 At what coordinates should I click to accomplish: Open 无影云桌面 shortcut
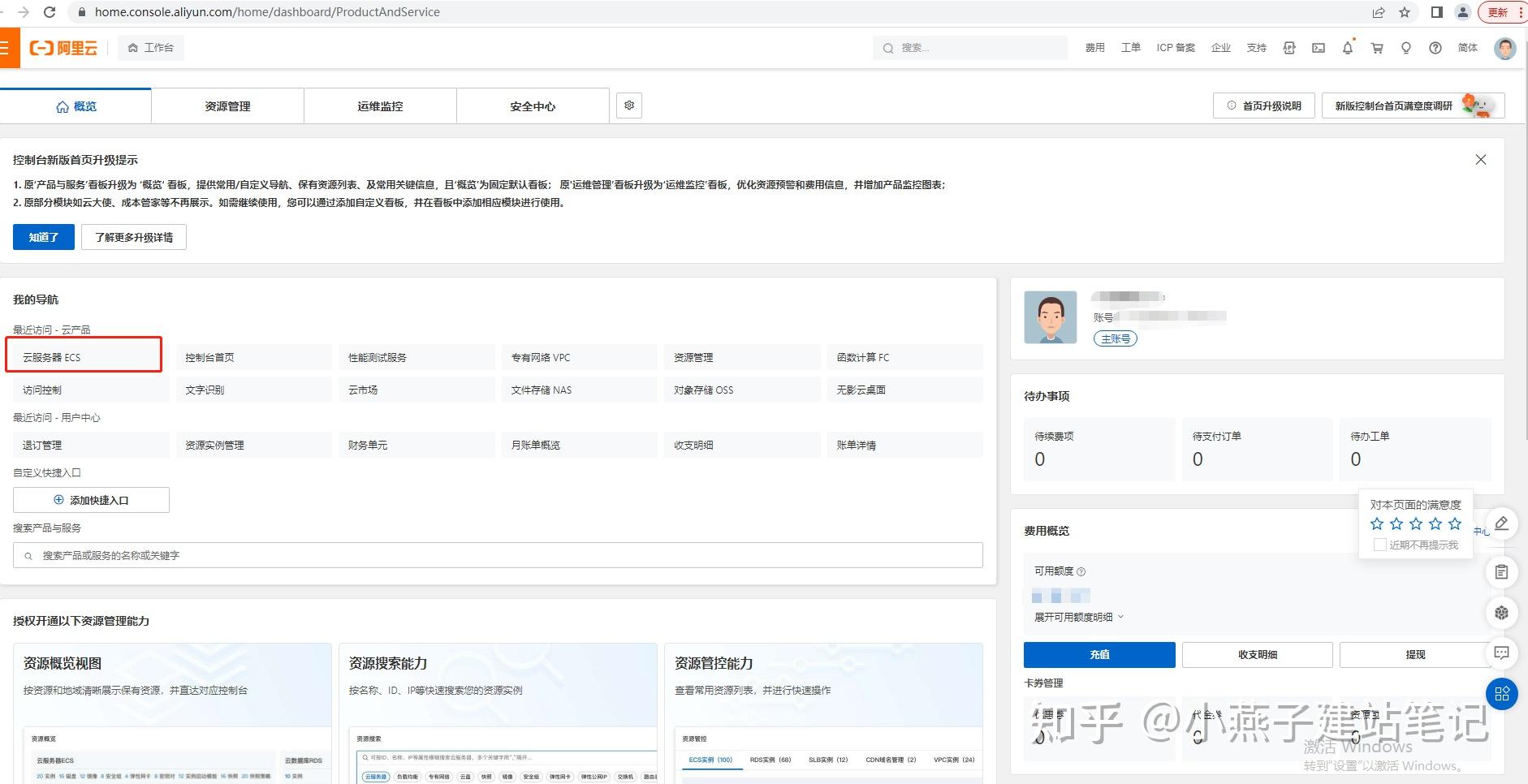pos(905,390)
